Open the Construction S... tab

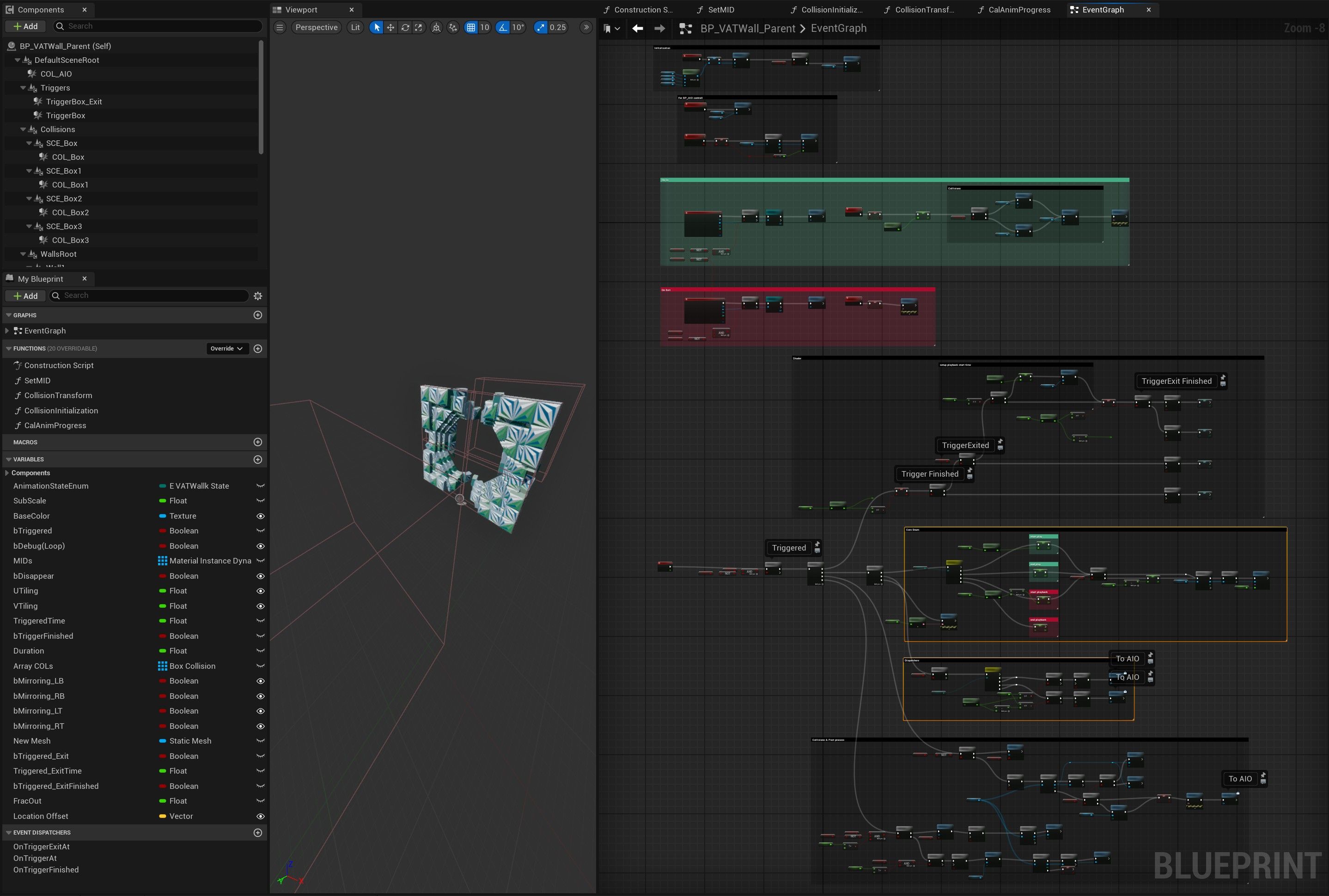click(x=643, y=10)
